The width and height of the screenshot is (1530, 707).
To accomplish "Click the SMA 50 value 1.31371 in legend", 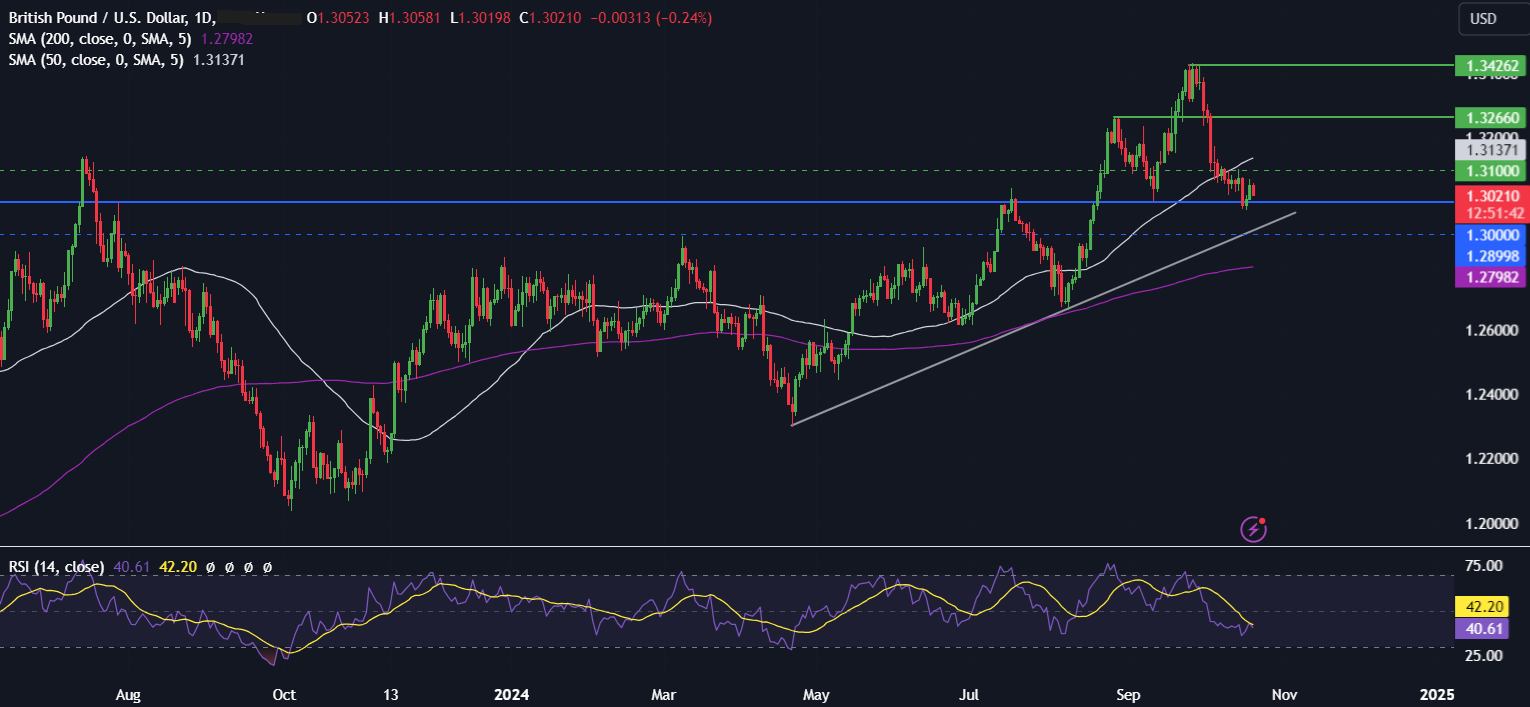I will (x=217, y=60).
